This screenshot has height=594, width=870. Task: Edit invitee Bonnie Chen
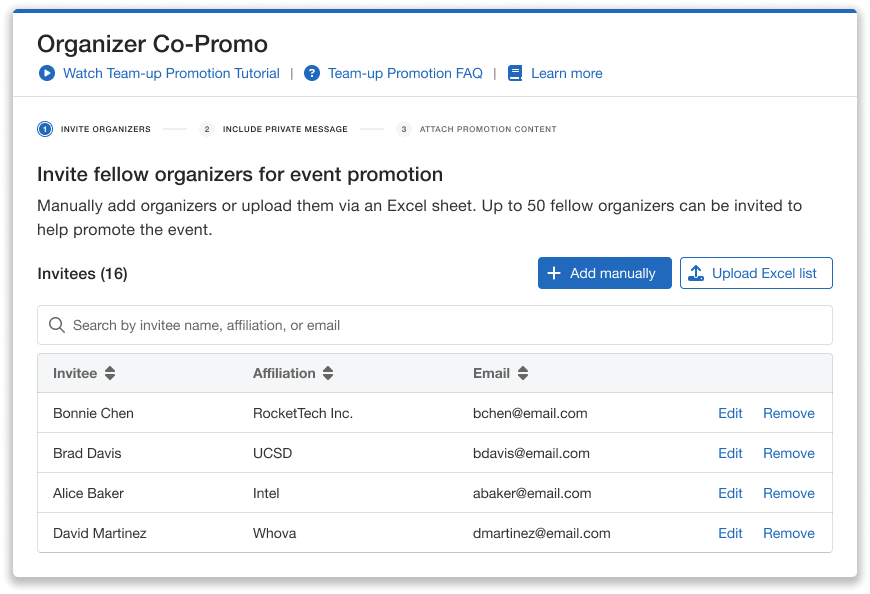730,413
